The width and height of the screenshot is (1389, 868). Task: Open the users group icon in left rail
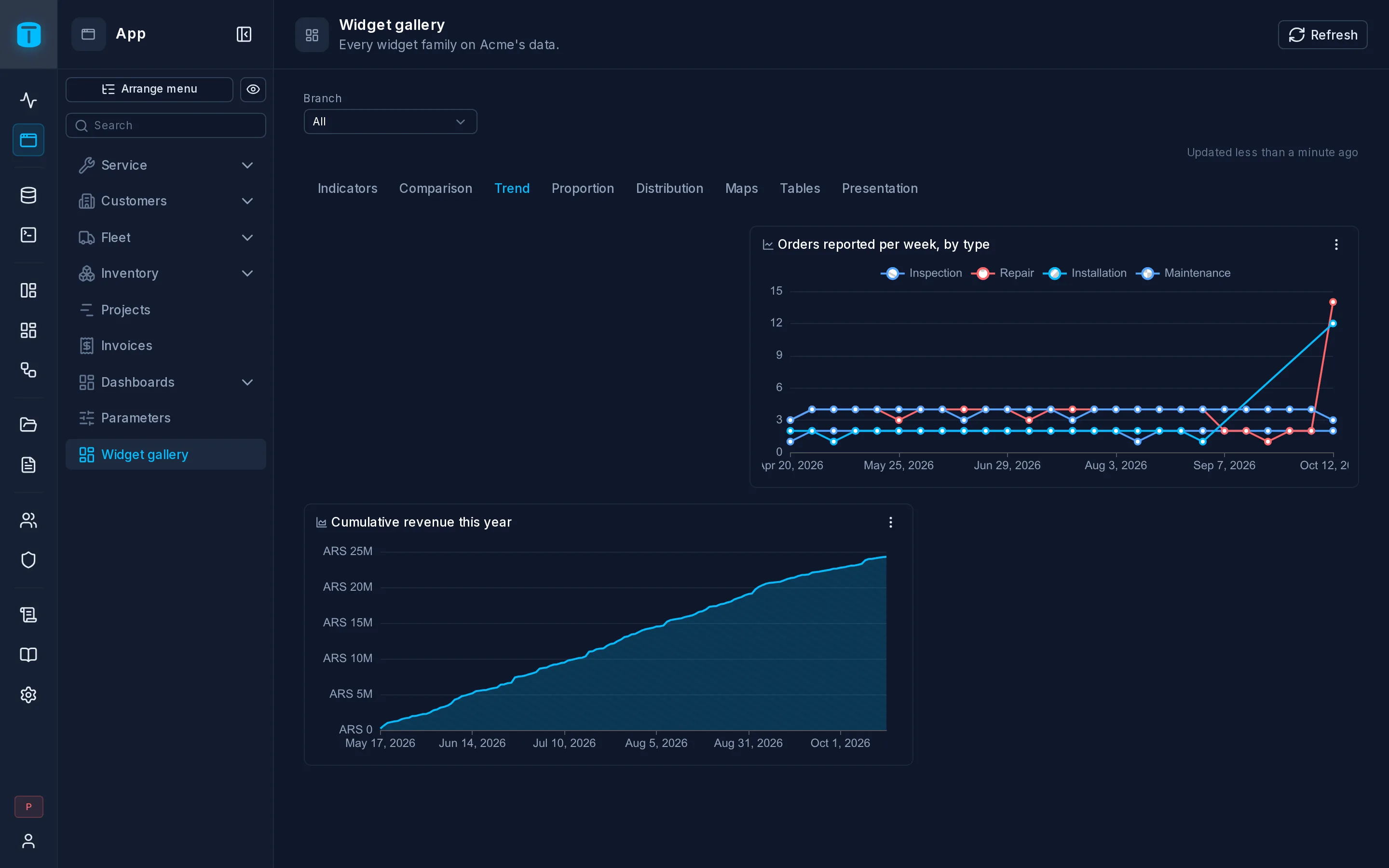(x=28, y=520)
